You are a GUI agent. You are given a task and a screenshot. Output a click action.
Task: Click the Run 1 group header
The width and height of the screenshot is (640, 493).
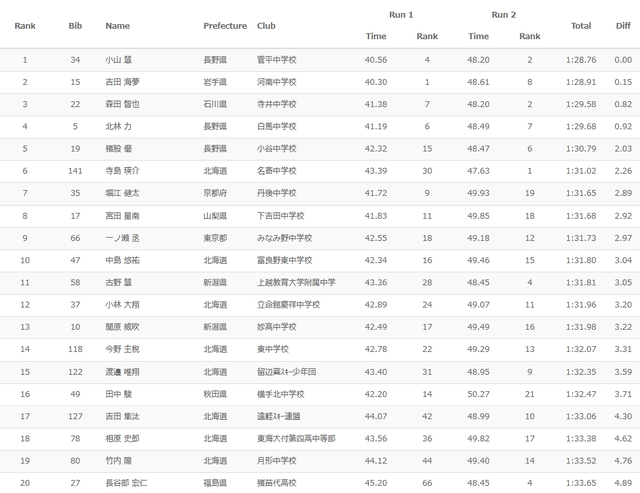[401, 15]
